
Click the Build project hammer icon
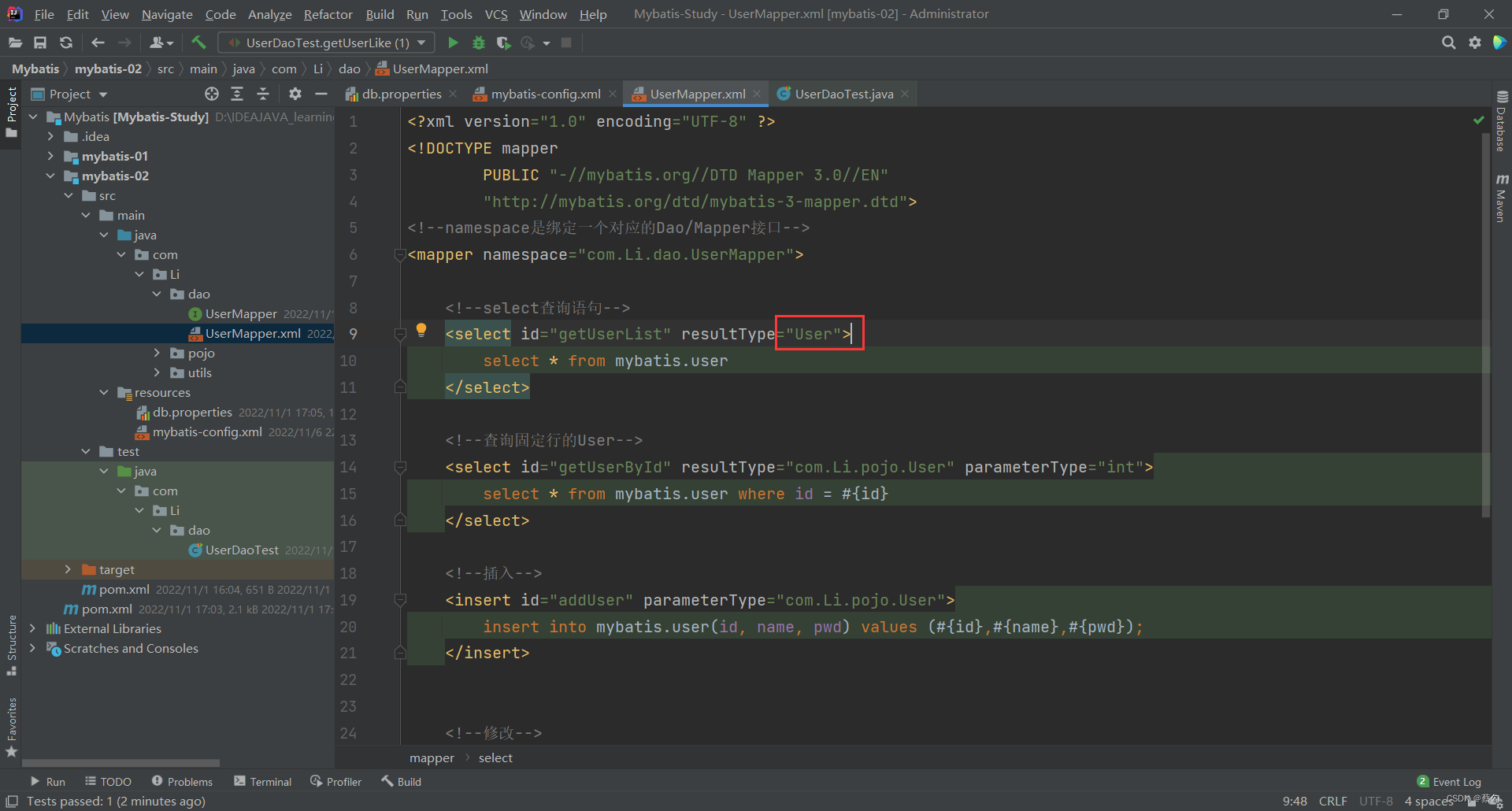tap(198, 43)
